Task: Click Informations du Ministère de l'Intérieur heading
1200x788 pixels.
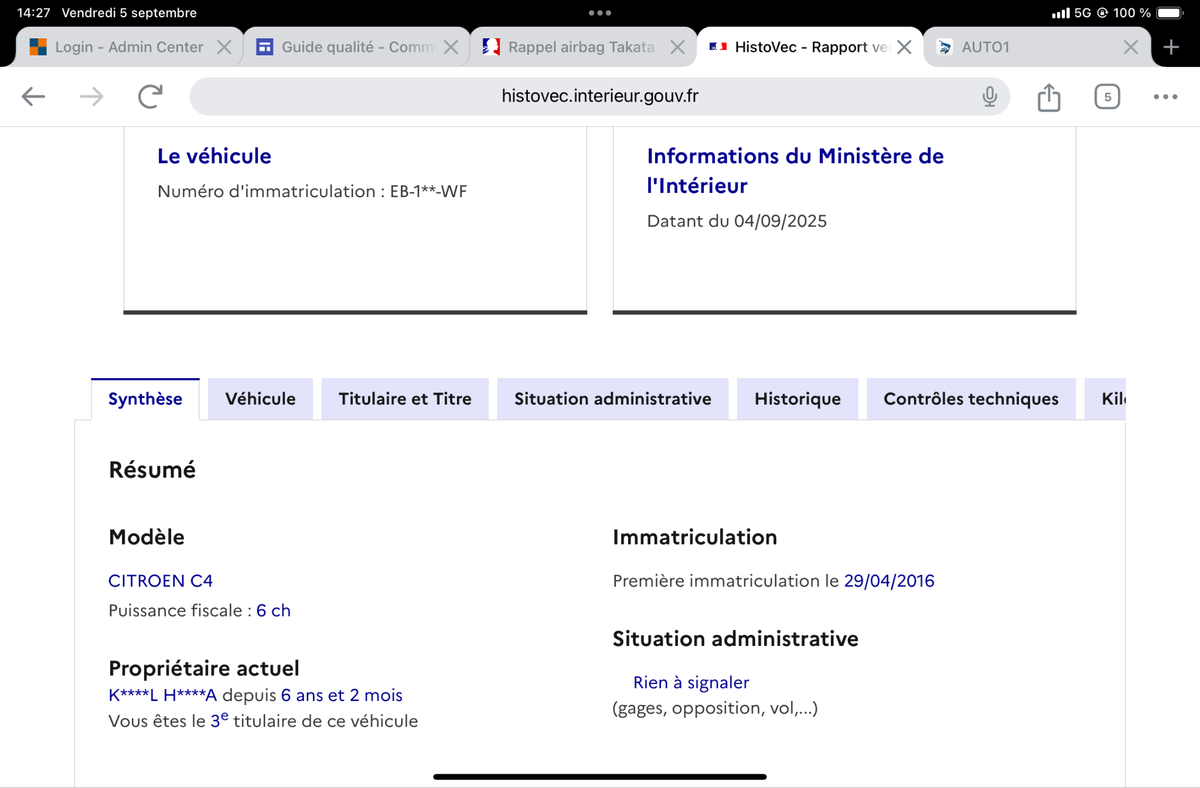Action: [x=795, y=171]
